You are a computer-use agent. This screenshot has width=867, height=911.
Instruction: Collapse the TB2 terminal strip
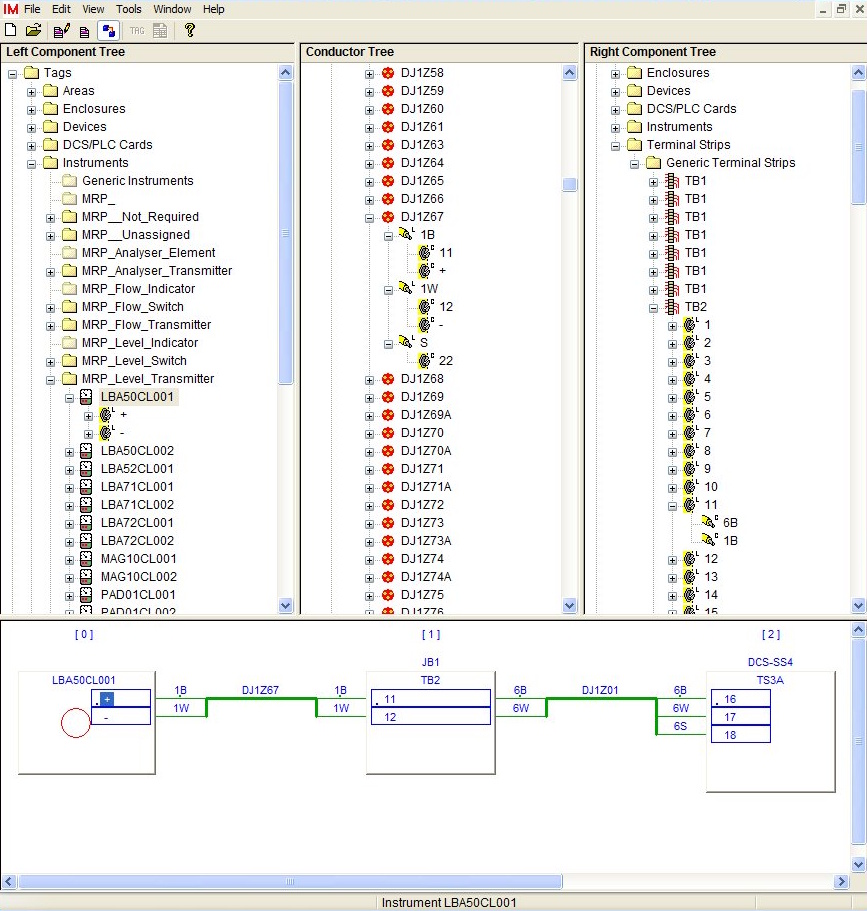[653, 308]
